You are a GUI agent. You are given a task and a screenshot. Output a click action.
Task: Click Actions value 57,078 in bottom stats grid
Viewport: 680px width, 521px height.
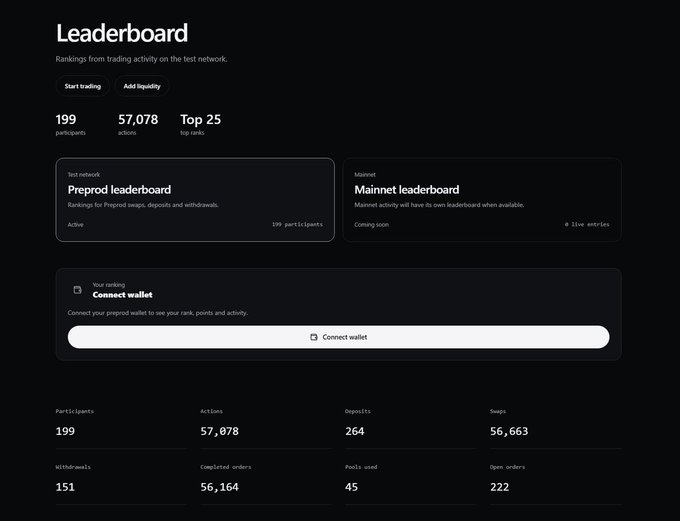[219, 431]
